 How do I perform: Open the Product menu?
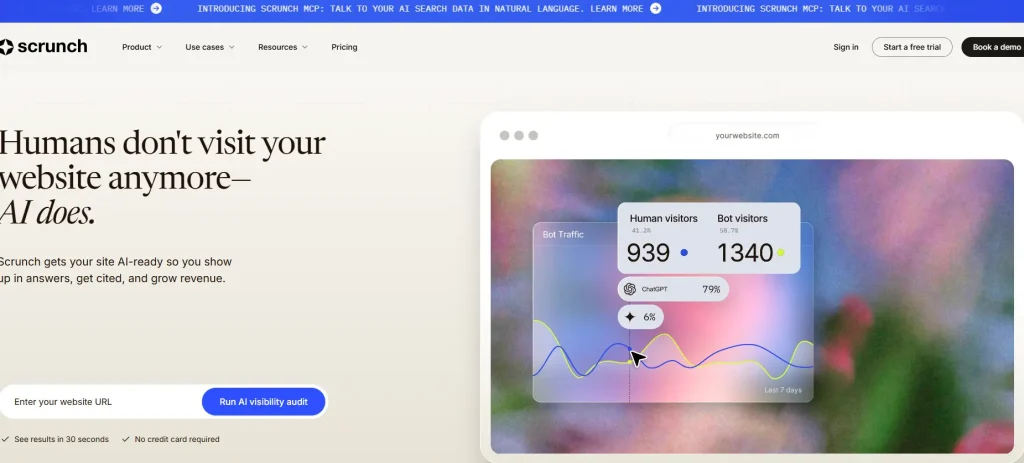tap(142, 47)
